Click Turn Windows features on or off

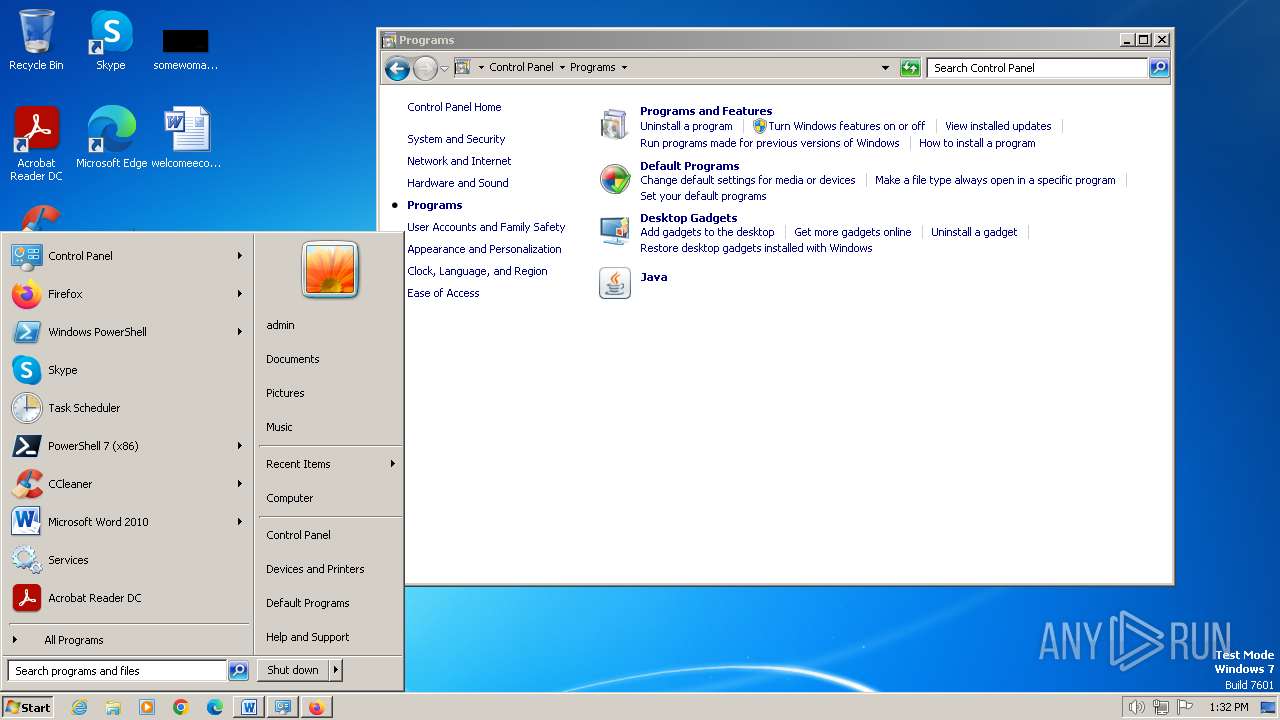[846, 126]
